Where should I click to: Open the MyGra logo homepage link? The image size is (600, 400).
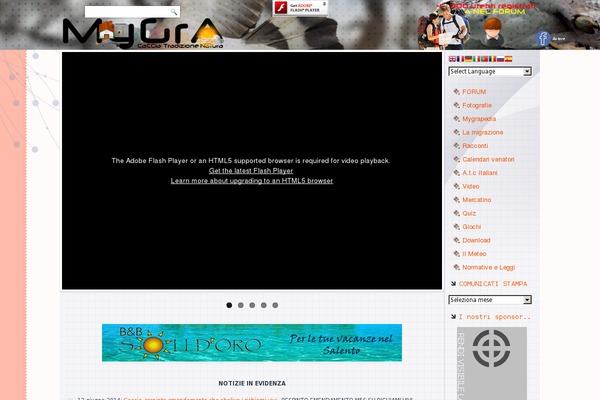pos(143,33)
